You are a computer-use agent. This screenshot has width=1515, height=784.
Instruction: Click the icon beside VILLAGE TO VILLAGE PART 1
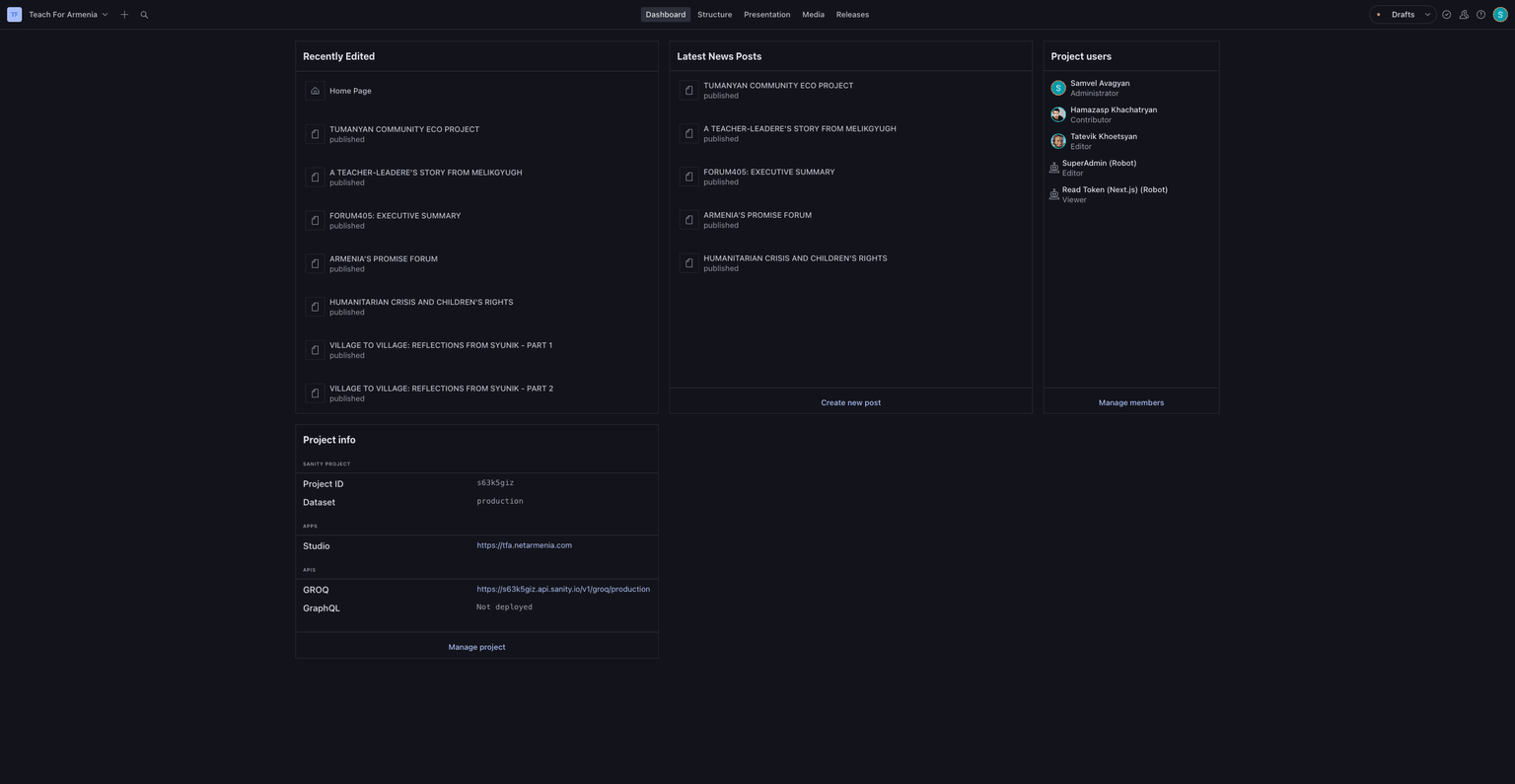click(x=315, y=350)
